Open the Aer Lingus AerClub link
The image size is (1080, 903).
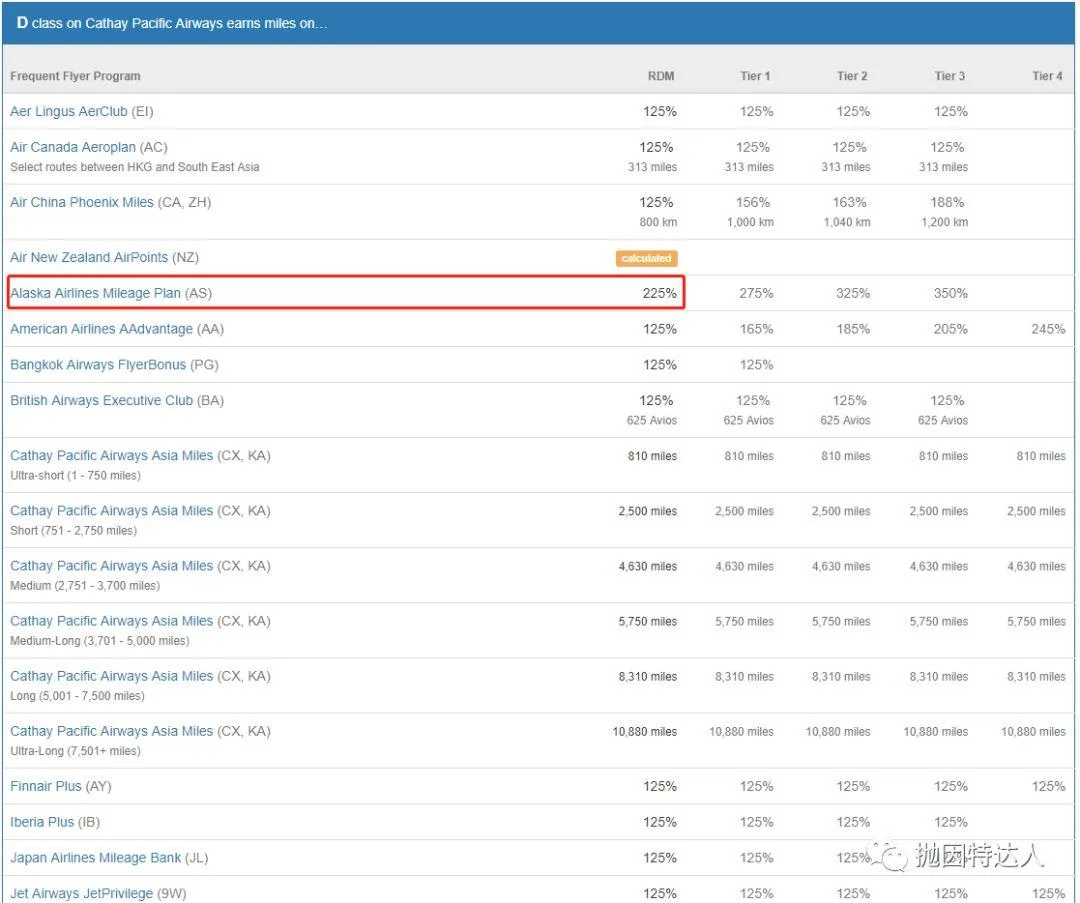click(69, 112)
